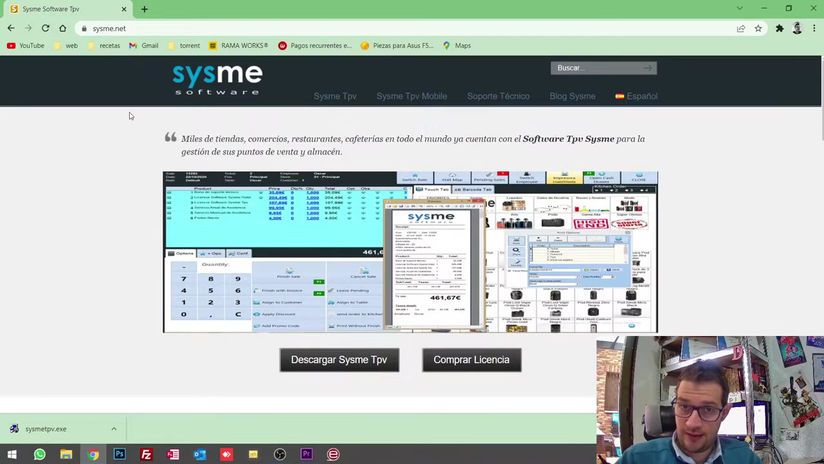824x464 pixels.
Task: Open the YouTube bookmark
Action: [x=26, y=46]
